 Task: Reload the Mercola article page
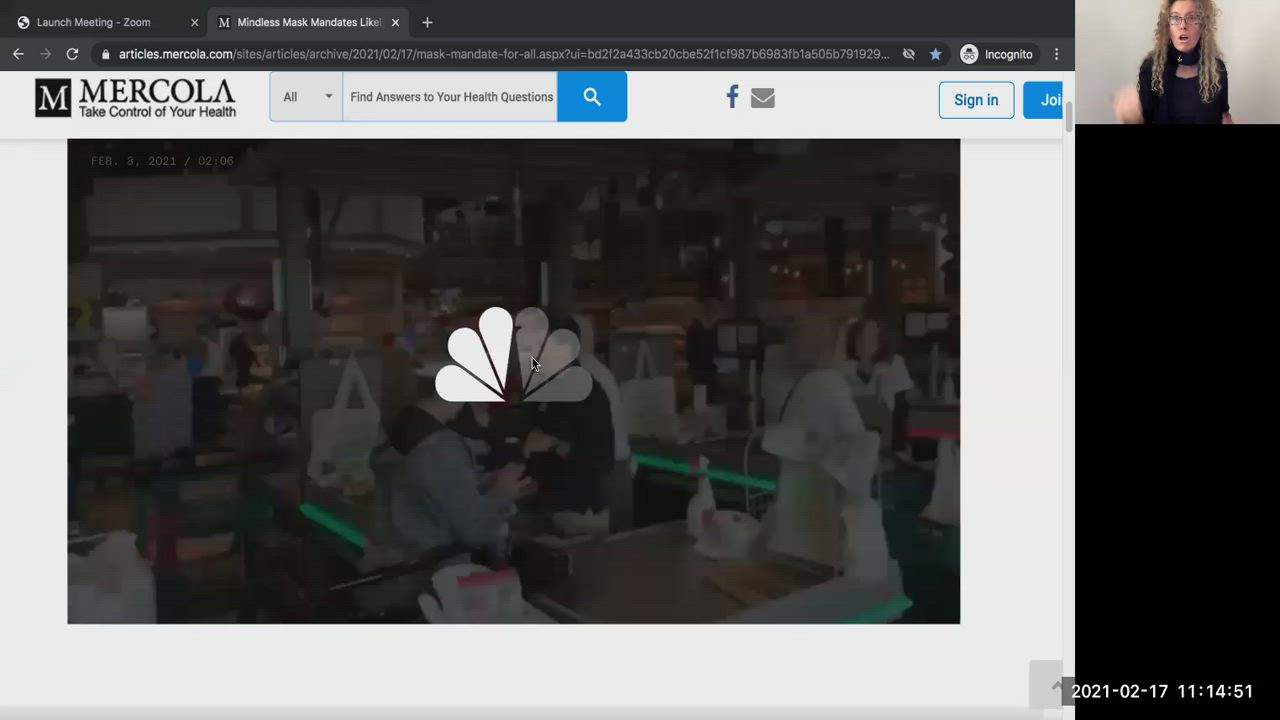pyautogui.click(x=72, y=54)
